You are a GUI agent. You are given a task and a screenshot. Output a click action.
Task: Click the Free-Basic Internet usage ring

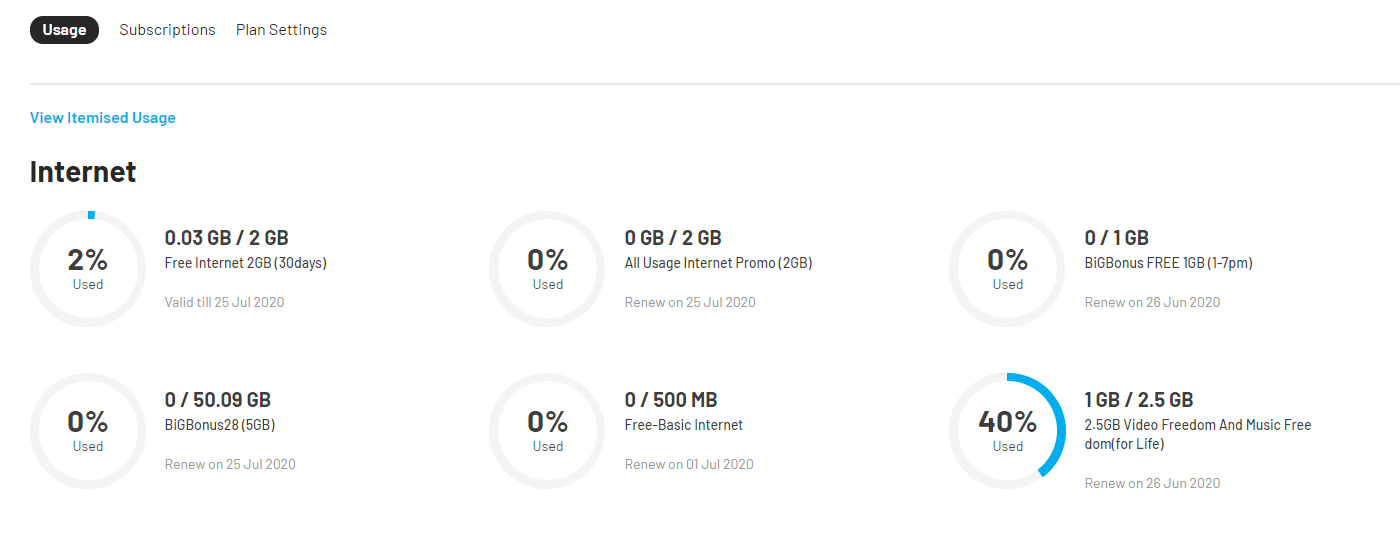[547, 431]
